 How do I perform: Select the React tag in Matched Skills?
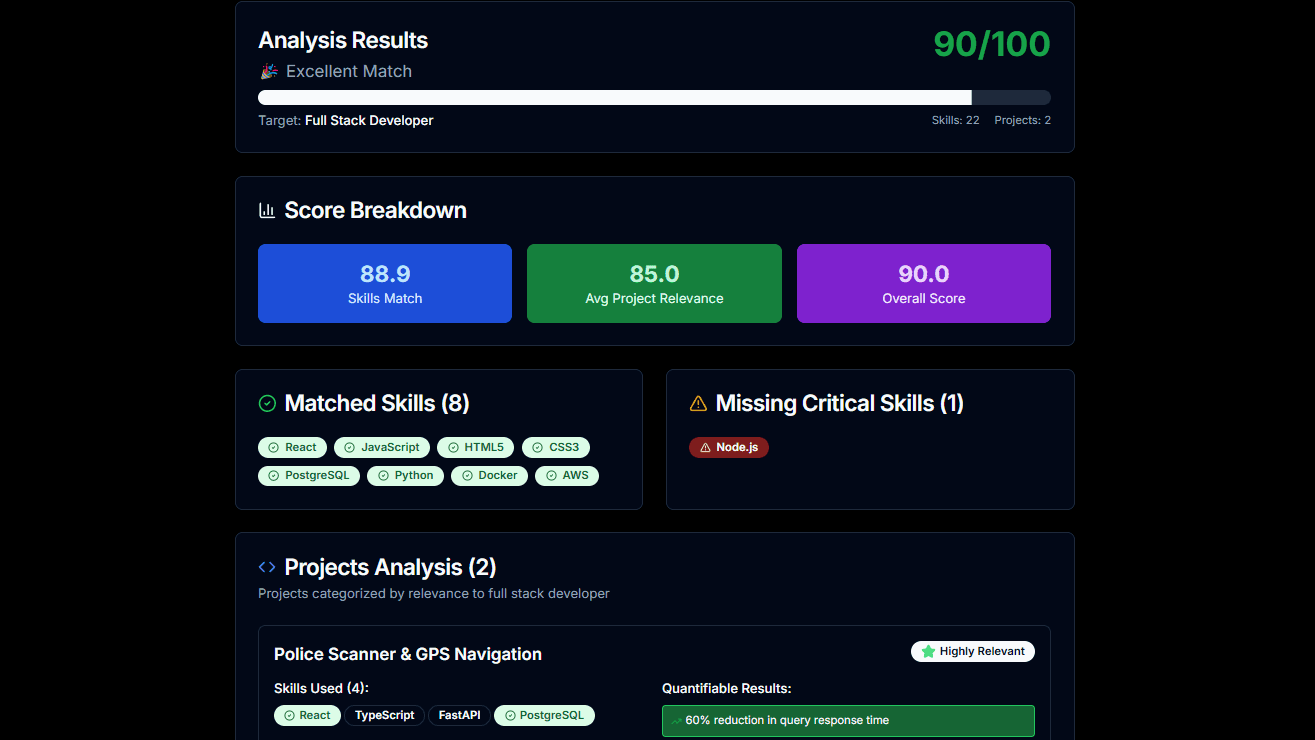pos(292,447)
